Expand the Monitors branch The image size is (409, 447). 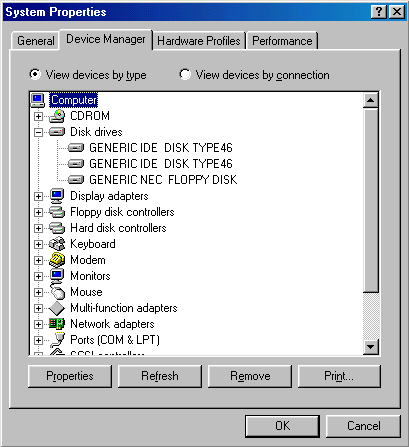coord(38,276)
